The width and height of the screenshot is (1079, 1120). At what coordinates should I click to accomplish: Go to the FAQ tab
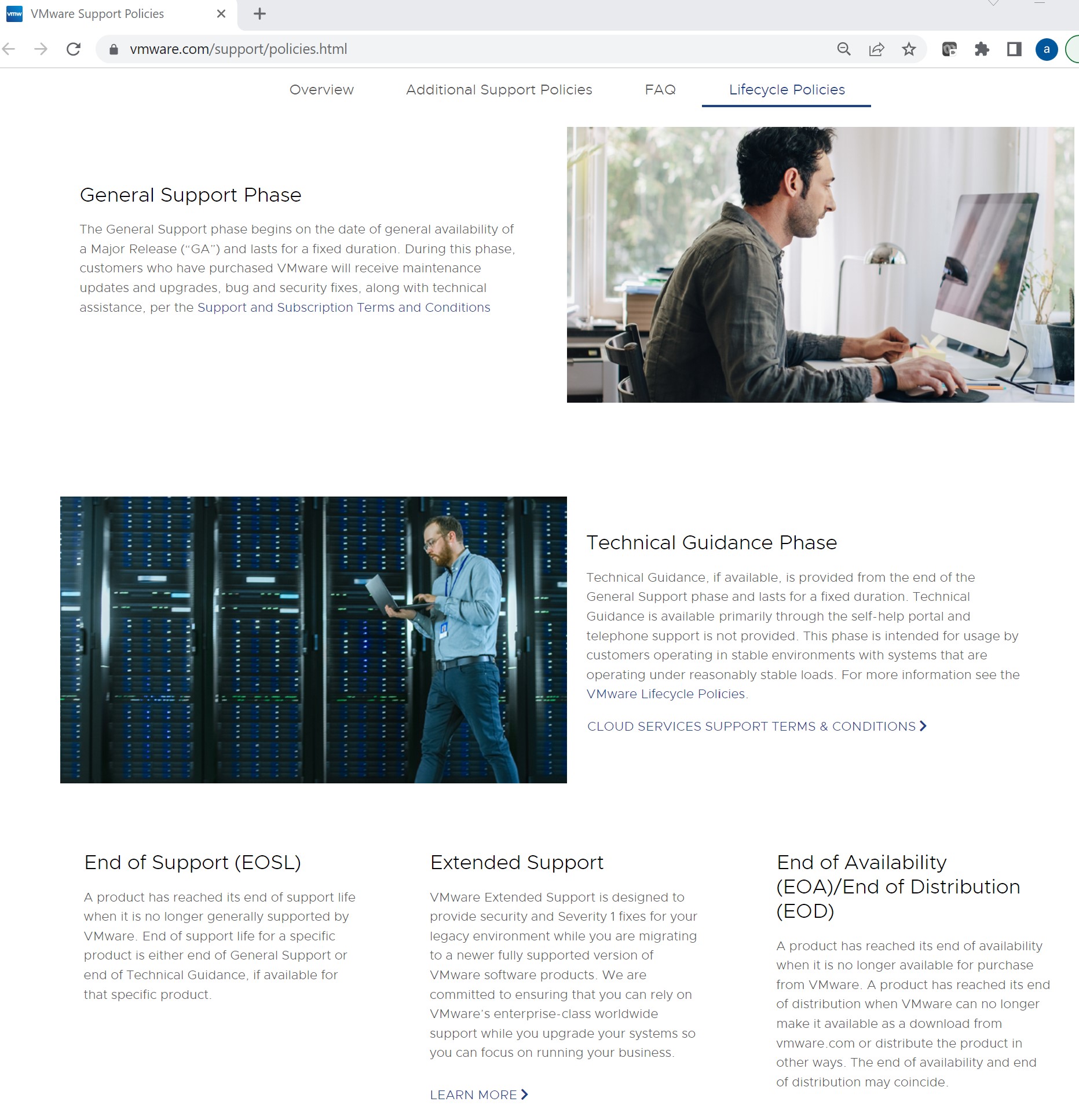(660, 90)
